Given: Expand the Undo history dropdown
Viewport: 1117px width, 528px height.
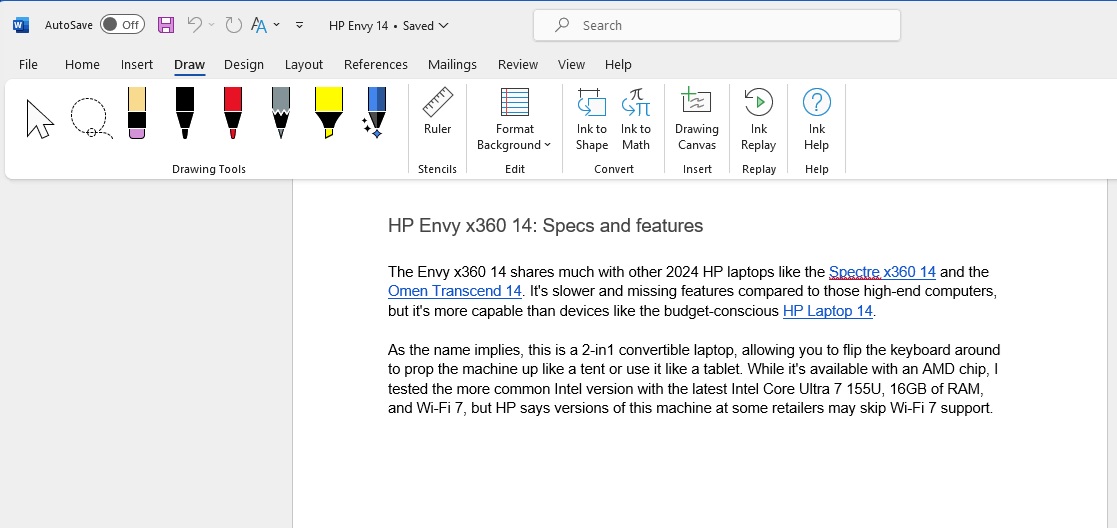Looking at the screenshot, I should click(212, 25).
